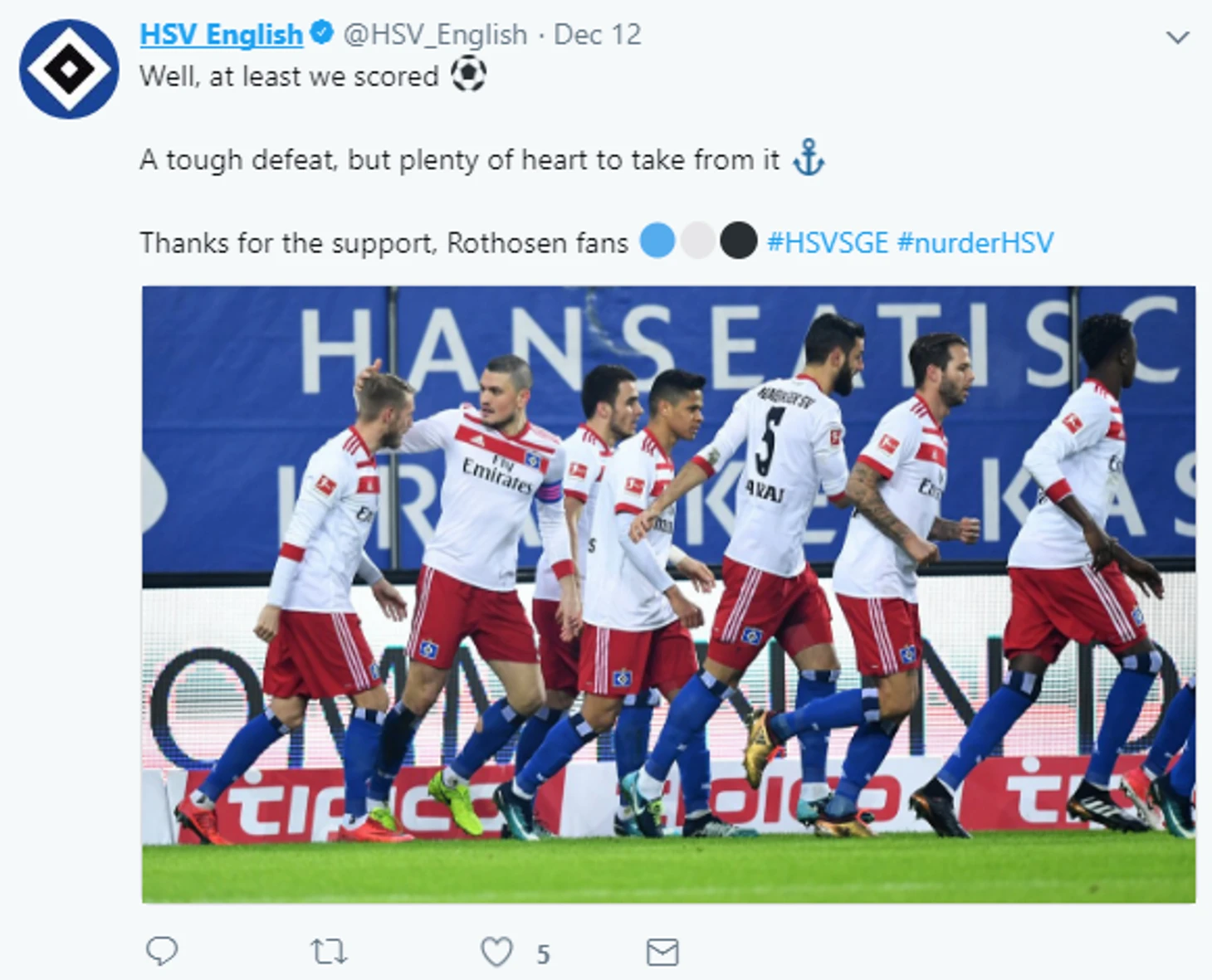Open the @HSV_English handle link
The image size is (1212, 980).
tap(435, 35)
